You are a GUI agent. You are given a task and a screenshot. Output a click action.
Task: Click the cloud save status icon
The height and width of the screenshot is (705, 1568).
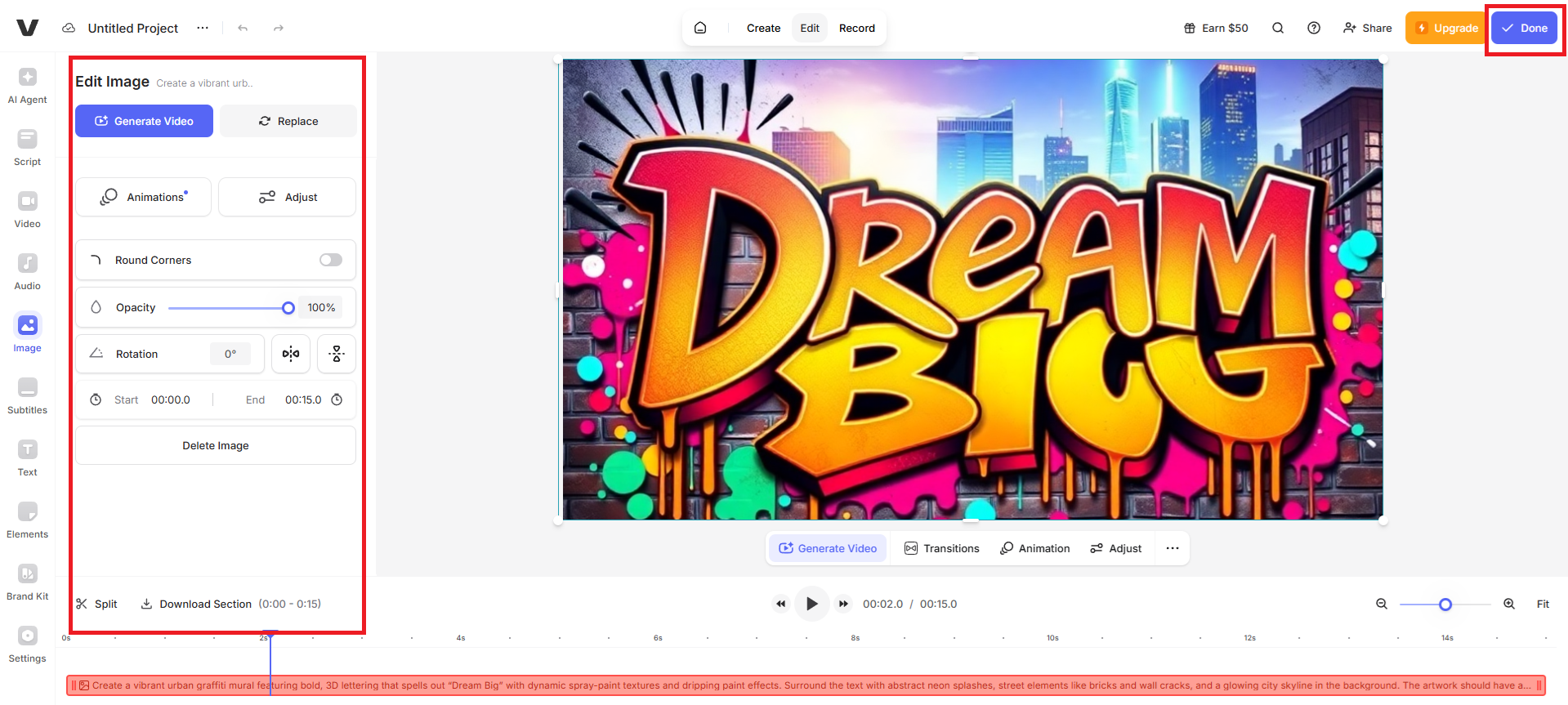tap(69, 28)
